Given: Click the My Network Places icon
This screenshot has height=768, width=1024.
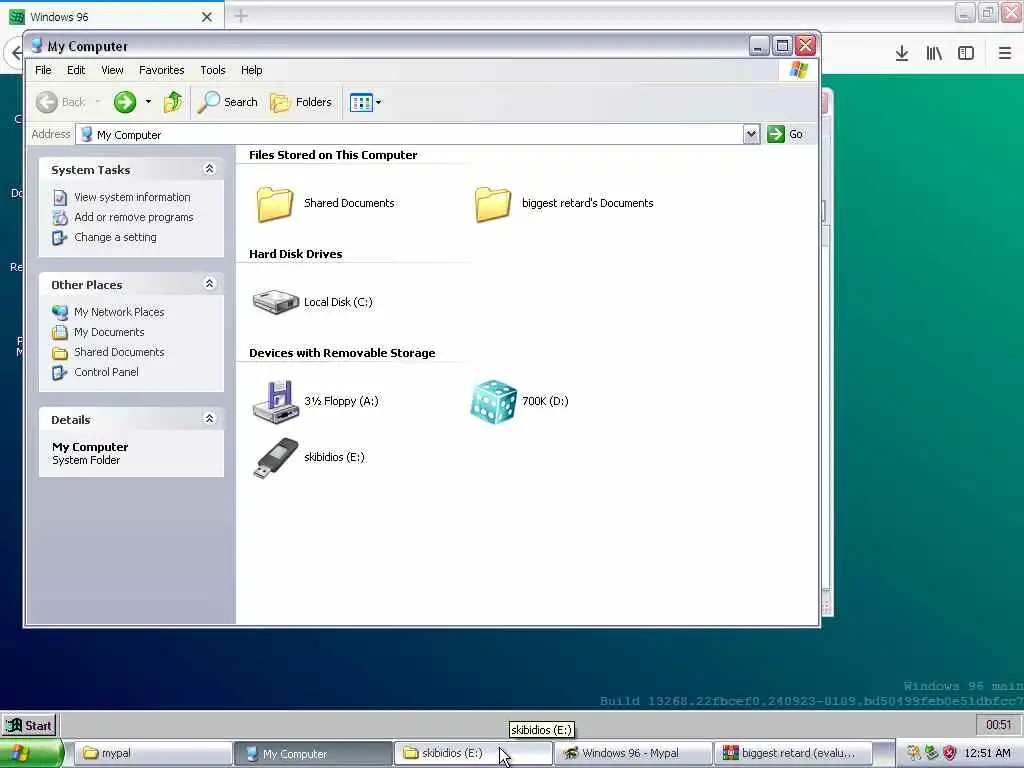Looking at the screenshot, I should pos(60,312).
